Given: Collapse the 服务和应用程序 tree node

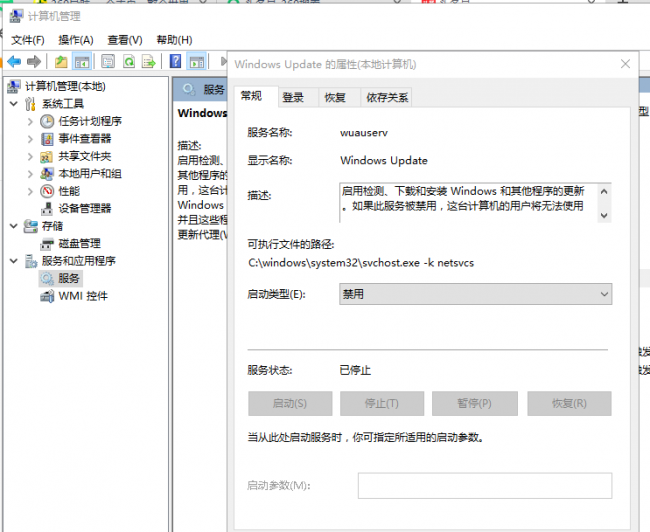Looking at the screenshot, I should (x=14, y=261).
